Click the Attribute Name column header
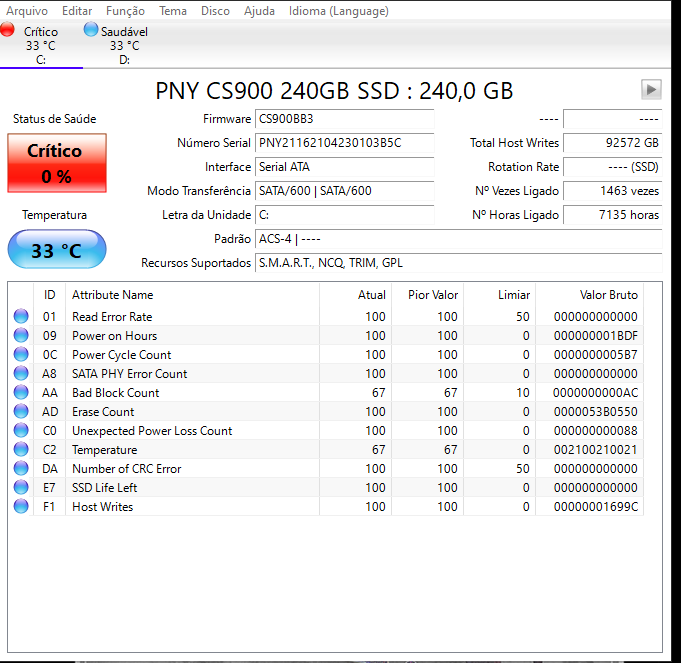 [192, 295]
